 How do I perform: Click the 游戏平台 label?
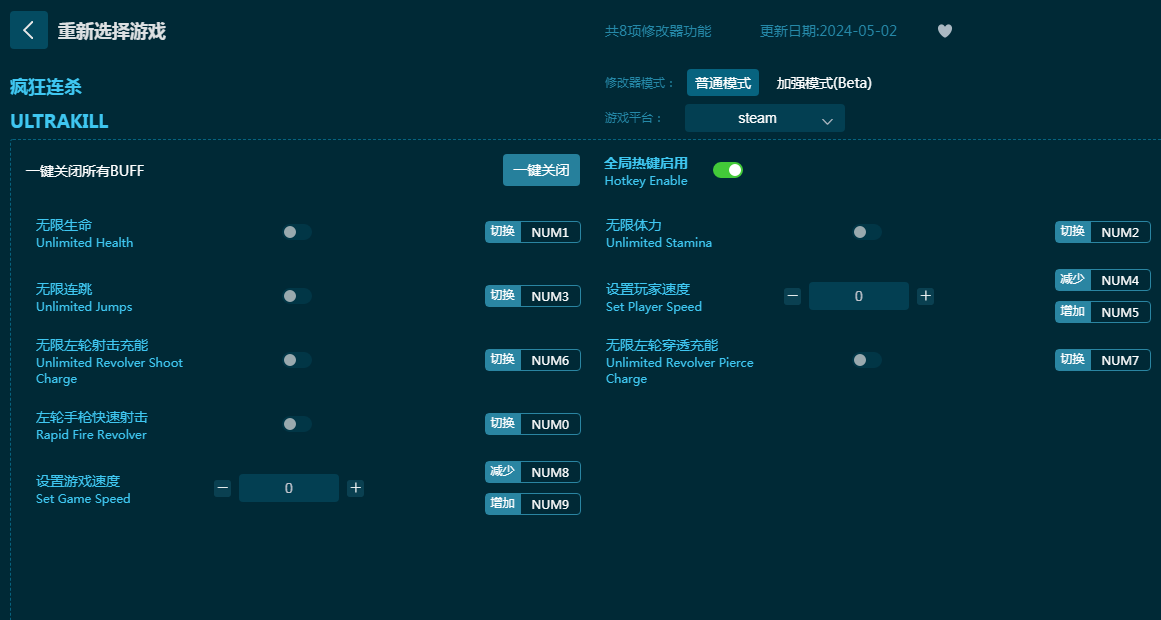(x=634, y=118)
